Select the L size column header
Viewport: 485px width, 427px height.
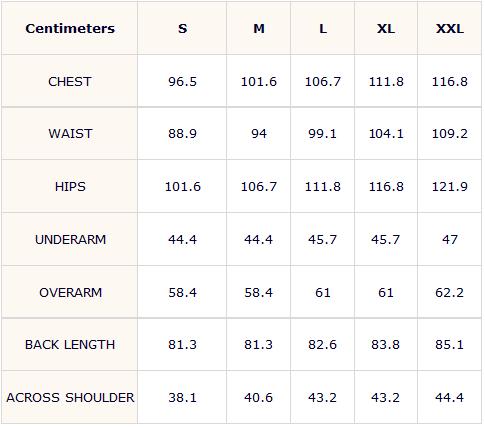click(323, 29)
